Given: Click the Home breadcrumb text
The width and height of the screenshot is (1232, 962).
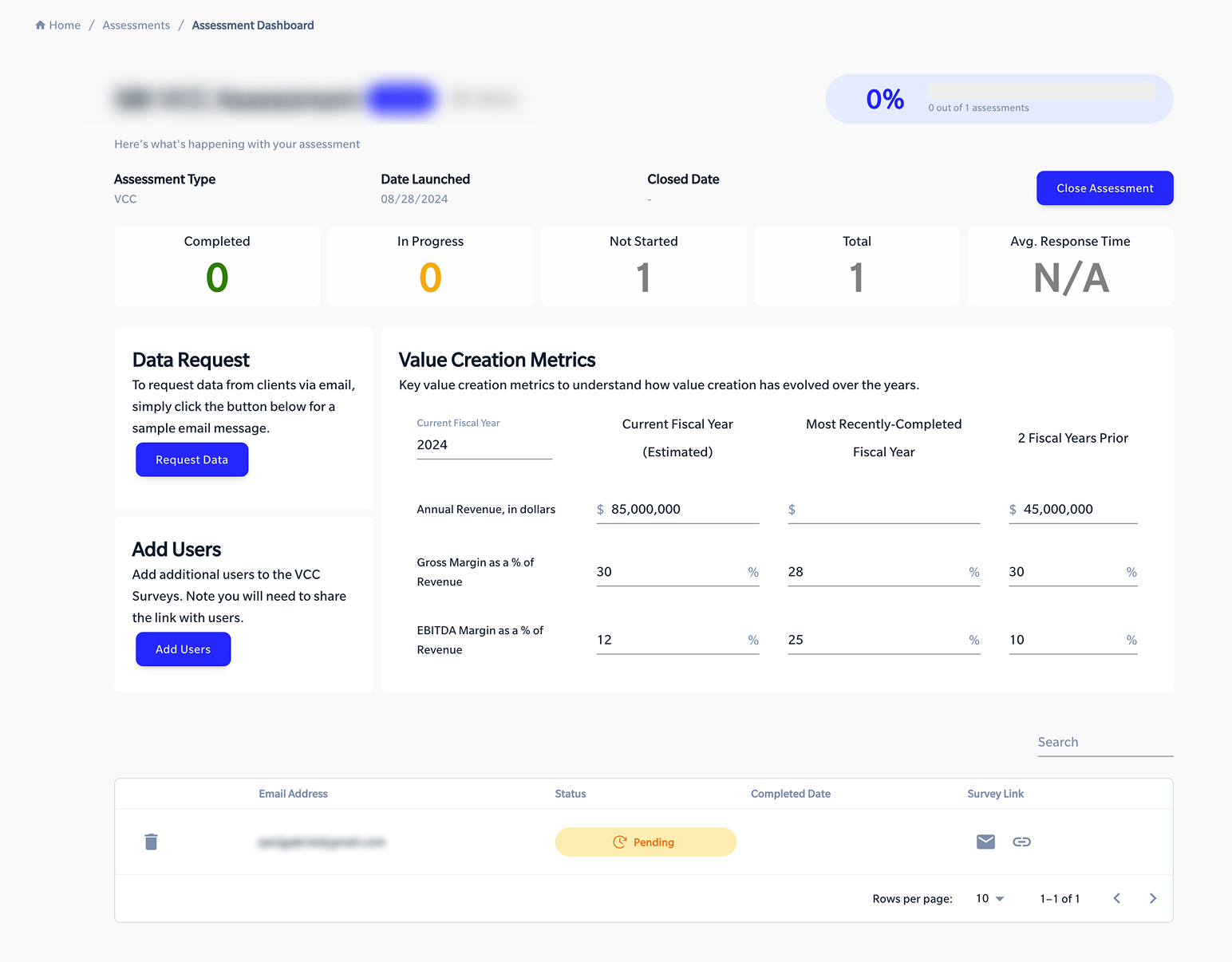Looking at the screenshot, I should pos(65,26).
